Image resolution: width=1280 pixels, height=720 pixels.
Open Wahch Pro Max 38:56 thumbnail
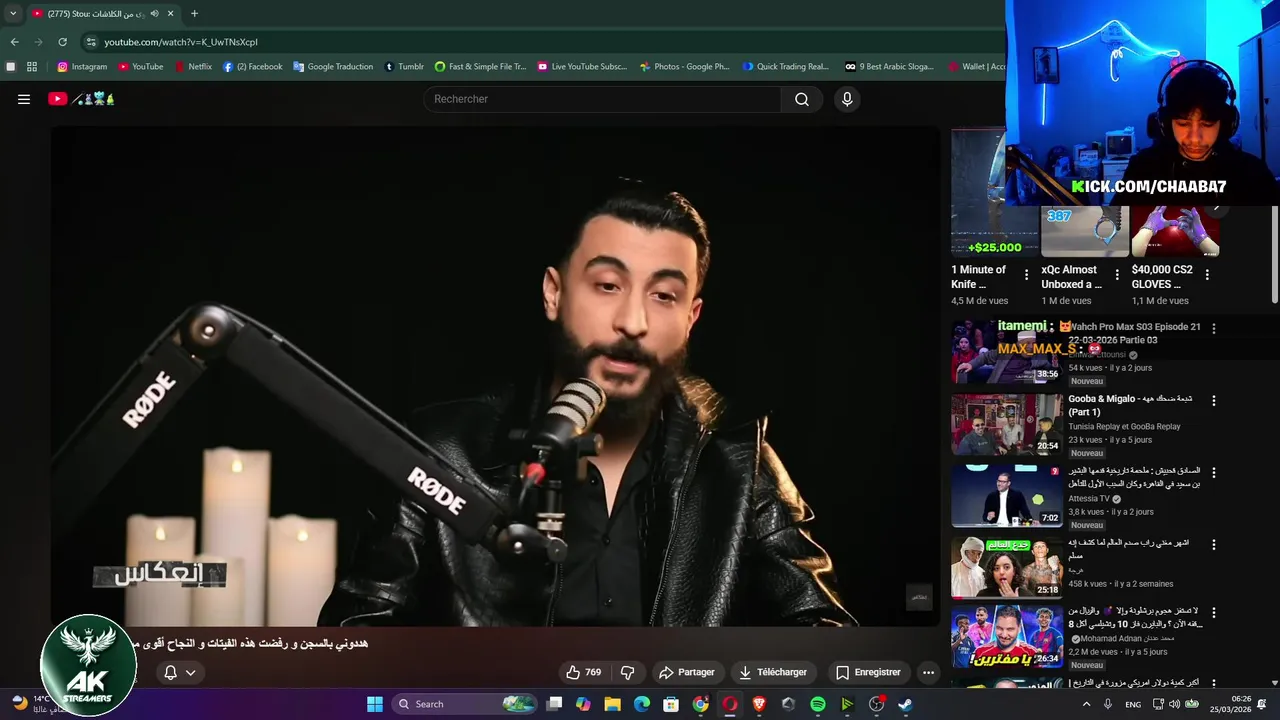1007,352
